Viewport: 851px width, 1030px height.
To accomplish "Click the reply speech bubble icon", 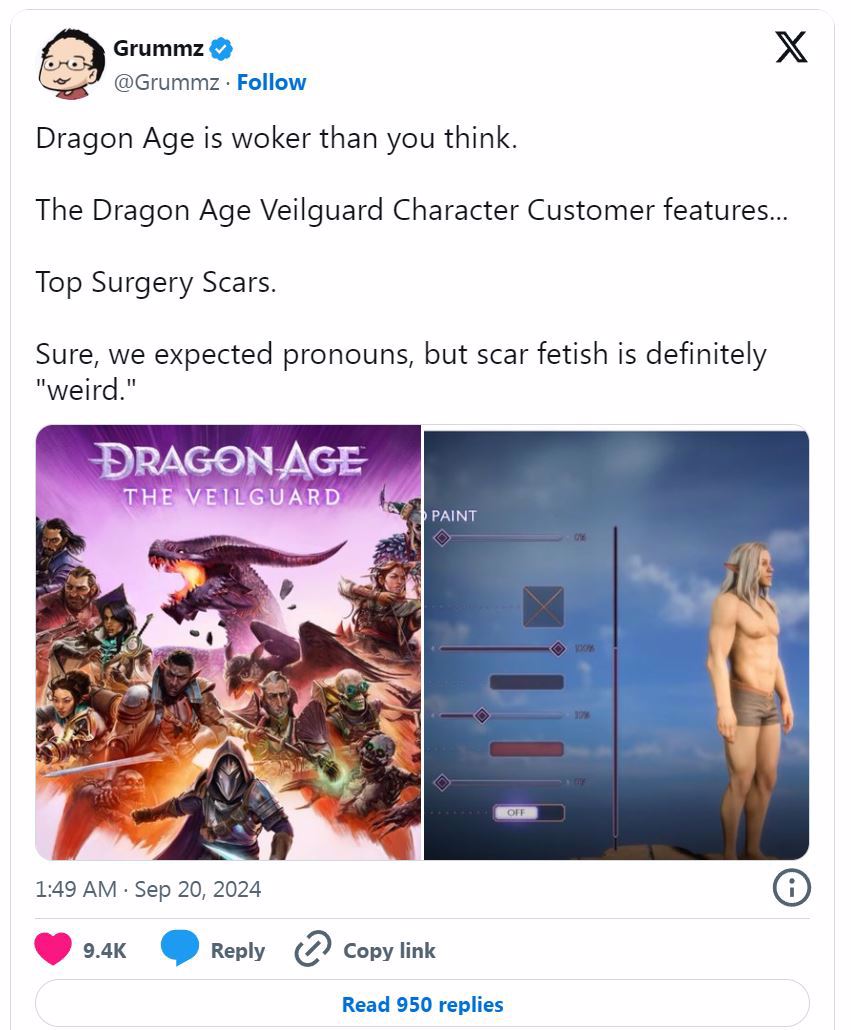I will tap(179, 948).
